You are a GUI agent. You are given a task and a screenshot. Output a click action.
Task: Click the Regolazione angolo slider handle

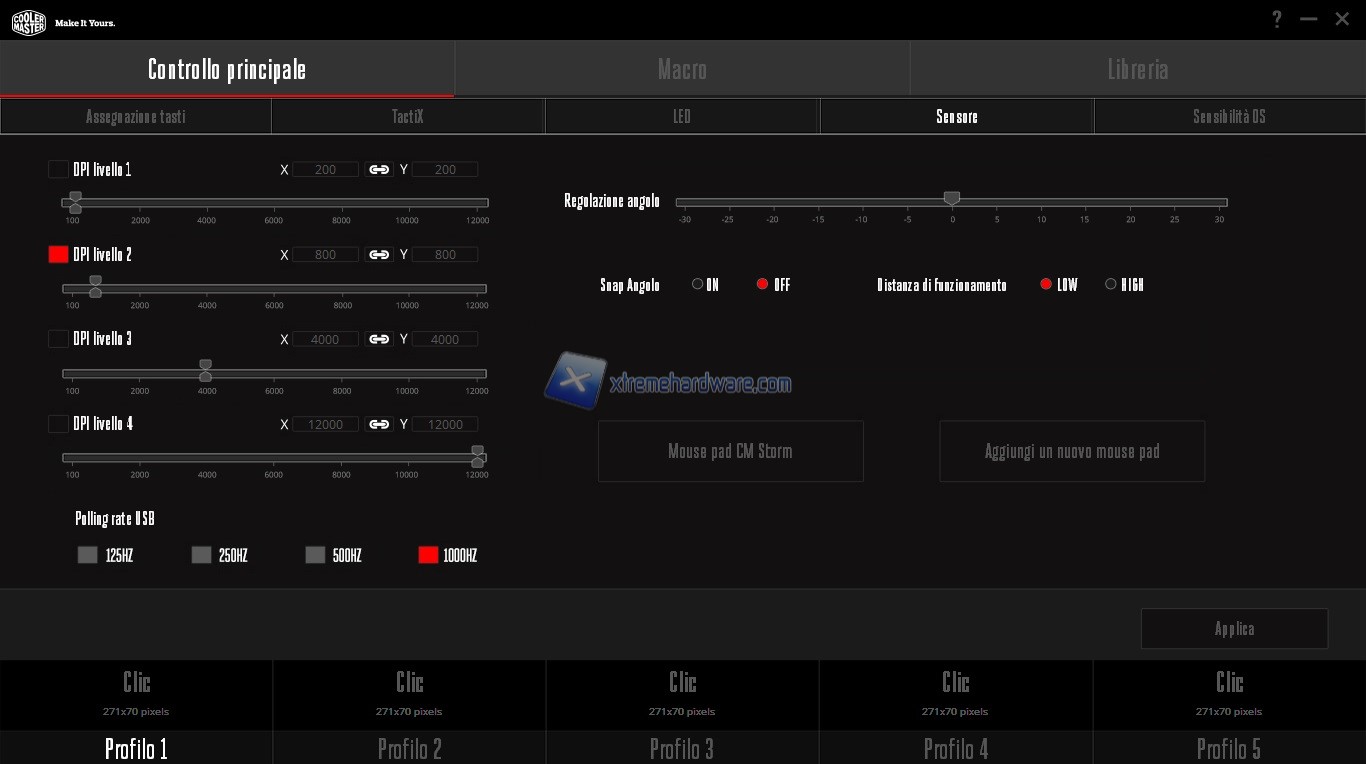tap(952, 199)
